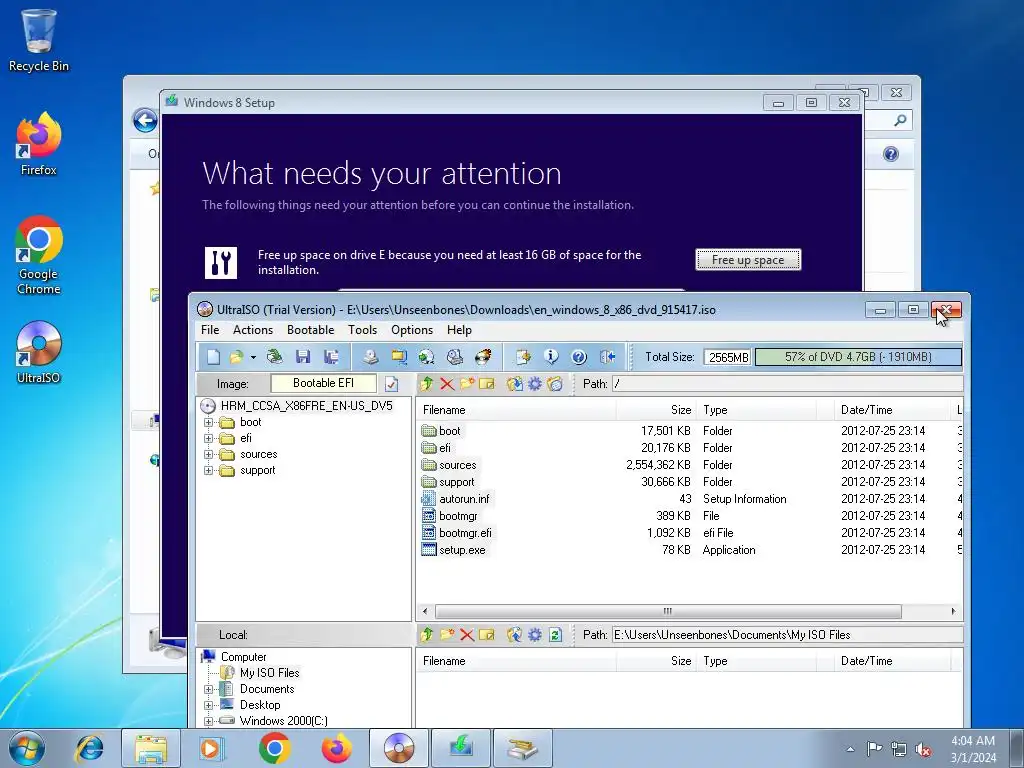Image resolution: width=1024 pixels, height=768 pixels.
Task: Click the Open folder toolbar icon
Action: (236, 357)
